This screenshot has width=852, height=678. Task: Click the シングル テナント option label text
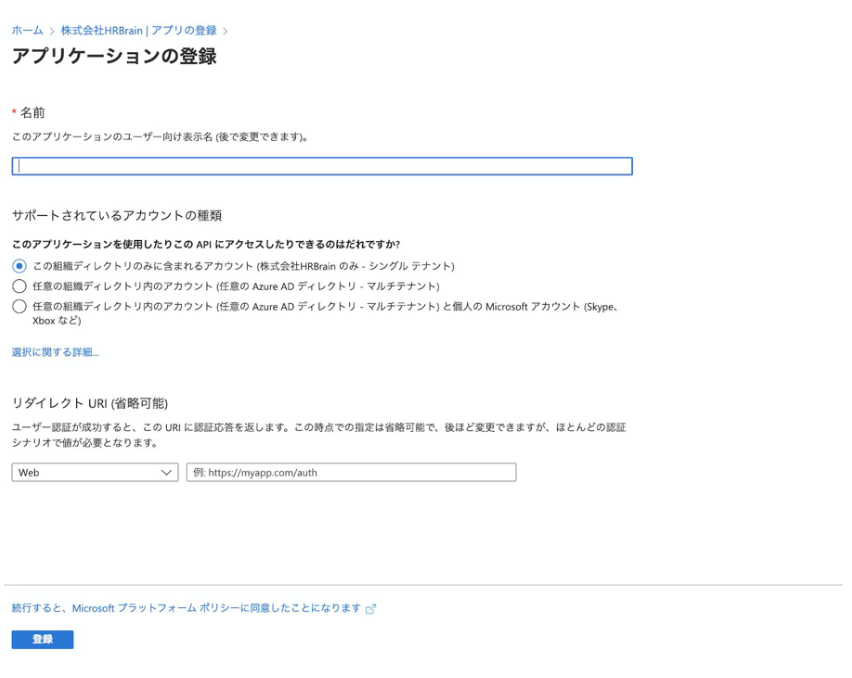point(244,266)
